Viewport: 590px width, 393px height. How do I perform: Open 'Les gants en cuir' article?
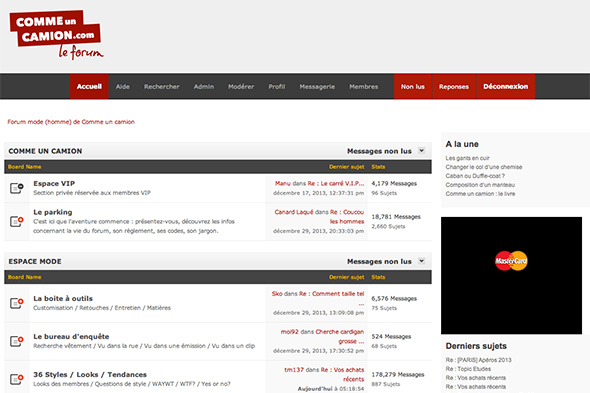[467, 158]
